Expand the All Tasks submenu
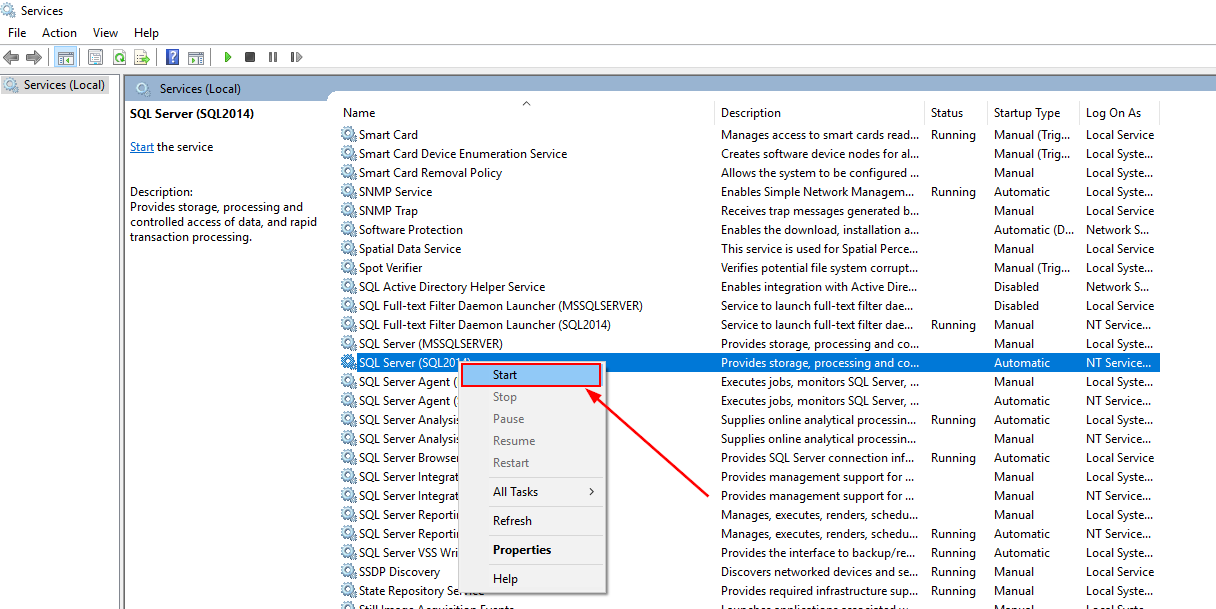The width and height of the screenshot is (1216, 609). [x=533, y=492]
